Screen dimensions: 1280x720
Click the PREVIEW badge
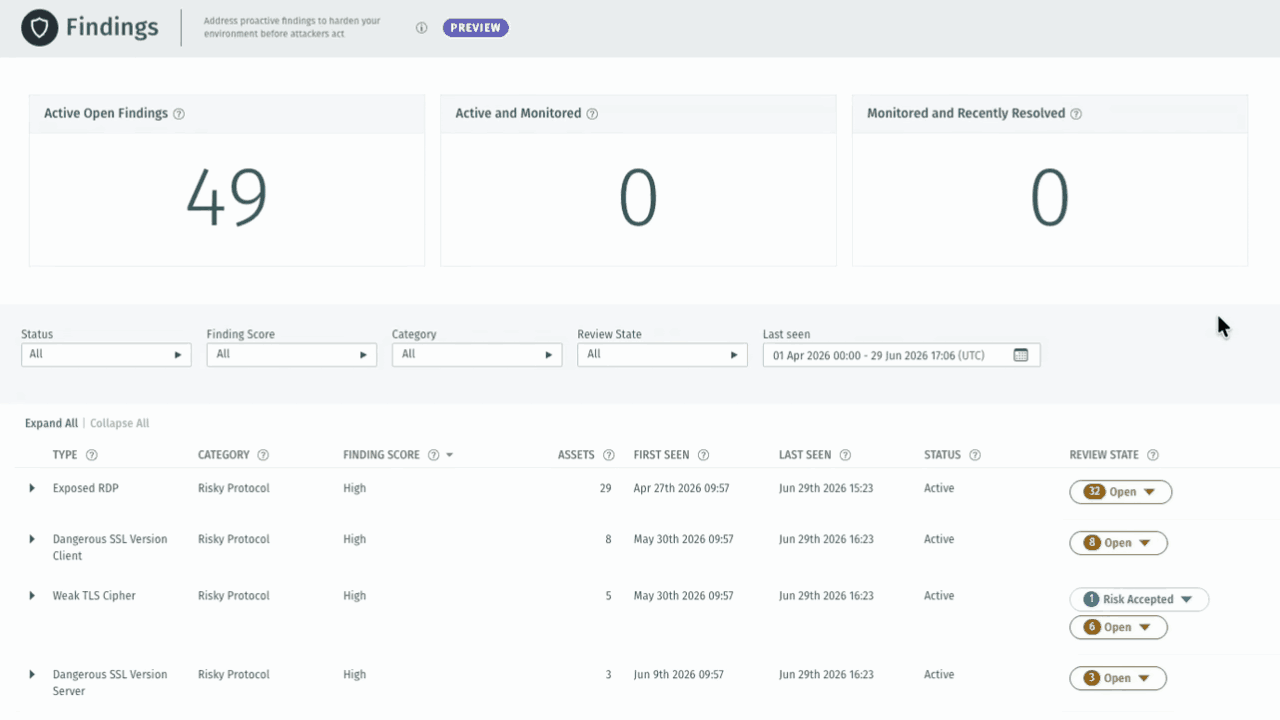(x=476, y=28)
